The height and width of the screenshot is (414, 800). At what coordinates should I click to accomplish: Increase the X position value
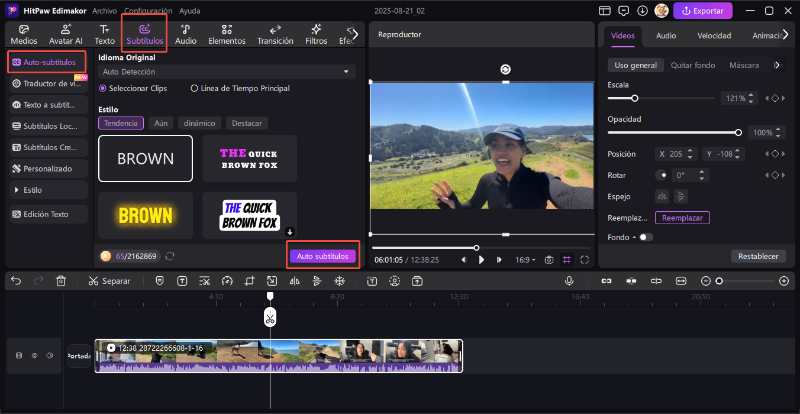(x=690, y=151)
